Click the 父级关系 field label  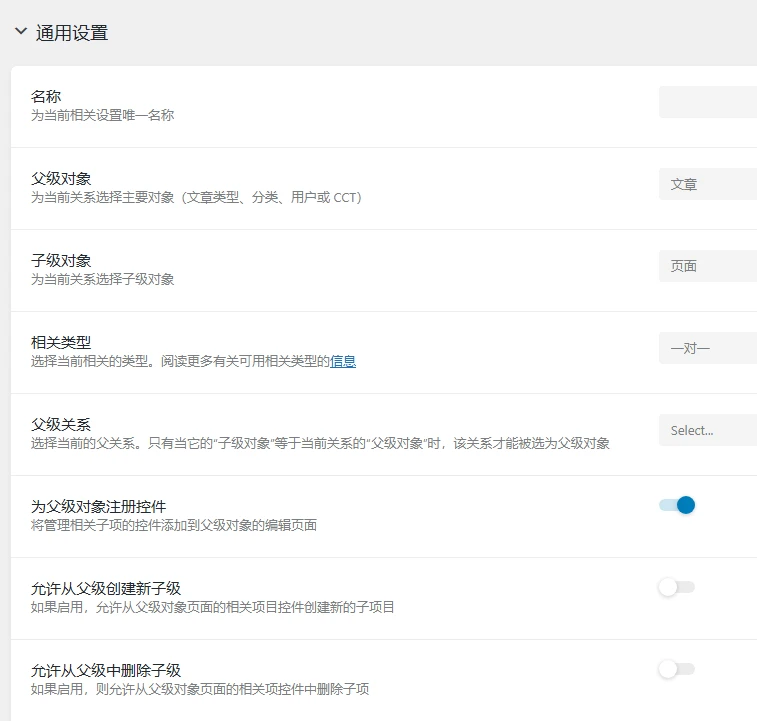pyautogui.click(x=61, y=425)
